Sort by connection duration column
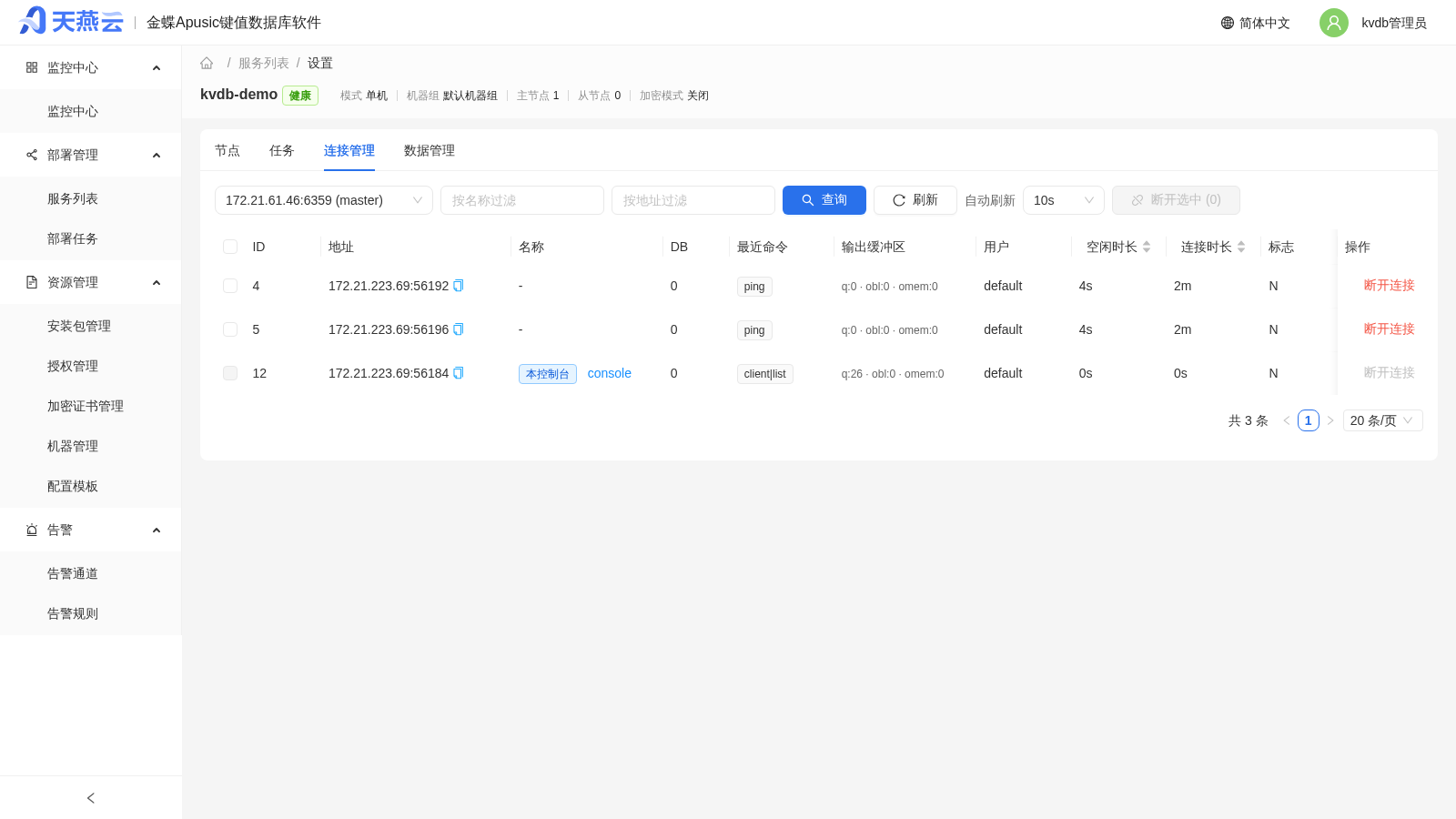The height and width of the screenshot is (819, 1456). point(1241,247)
